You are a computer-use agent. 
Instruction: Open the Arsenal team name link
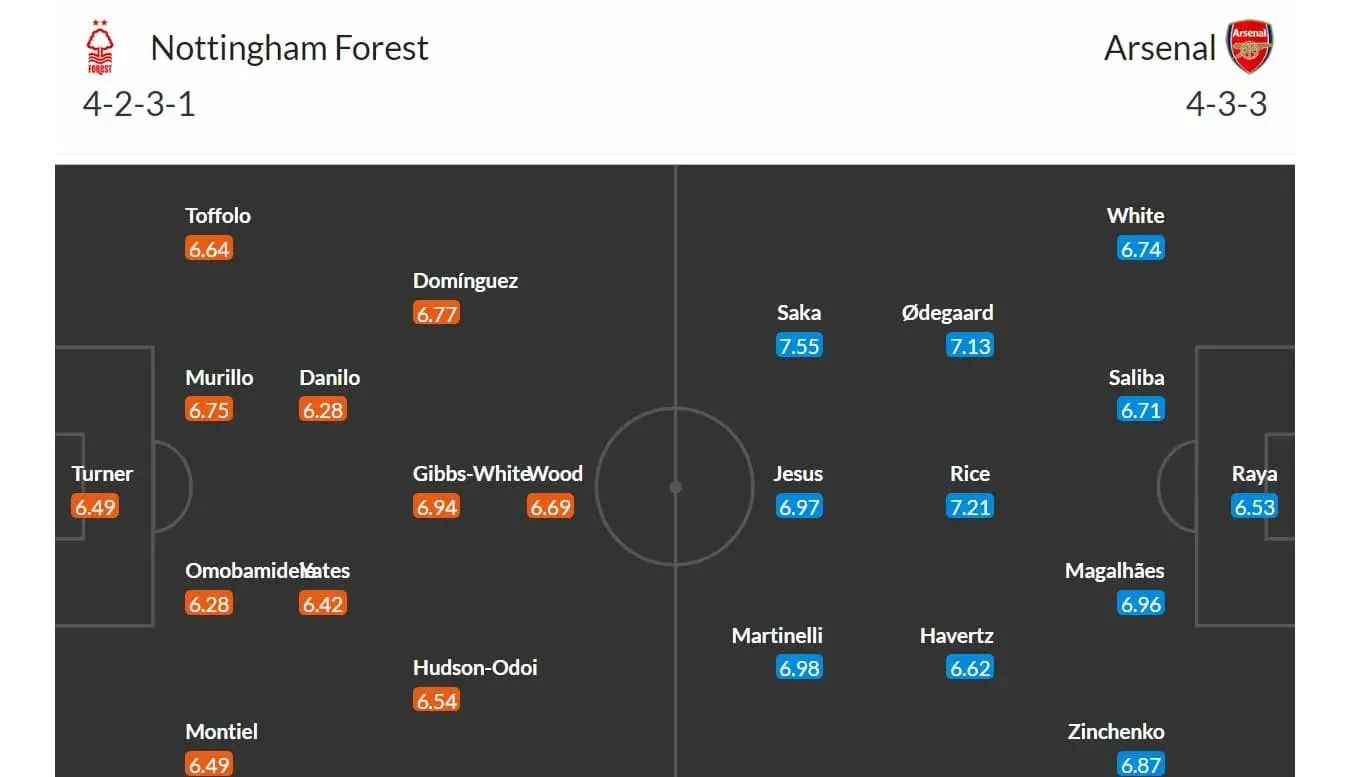pos(1160,48)
